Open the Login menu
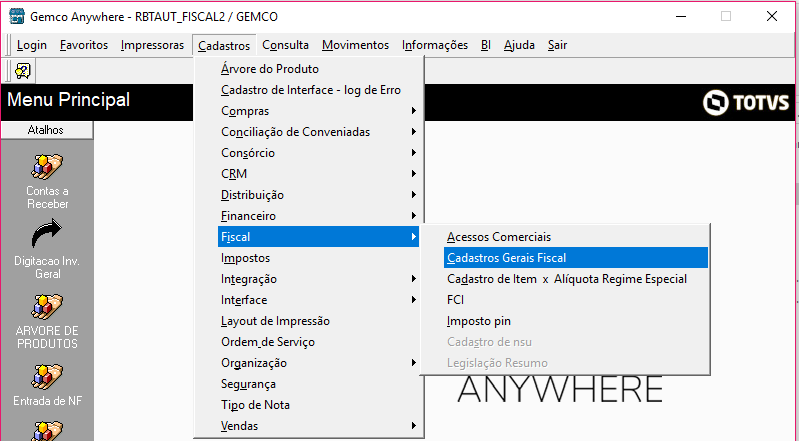 [32, 45]
